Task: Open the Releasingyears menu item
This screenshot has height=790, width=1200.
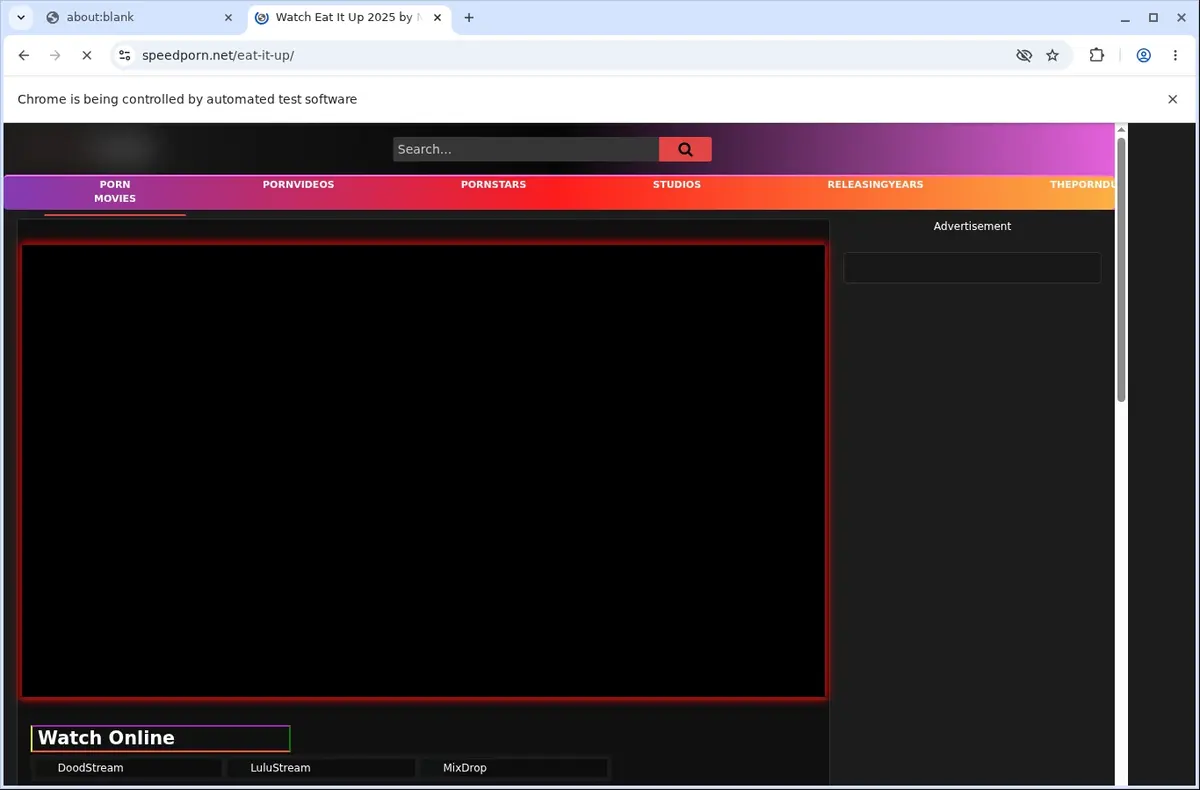Action: tap(875, 185)
